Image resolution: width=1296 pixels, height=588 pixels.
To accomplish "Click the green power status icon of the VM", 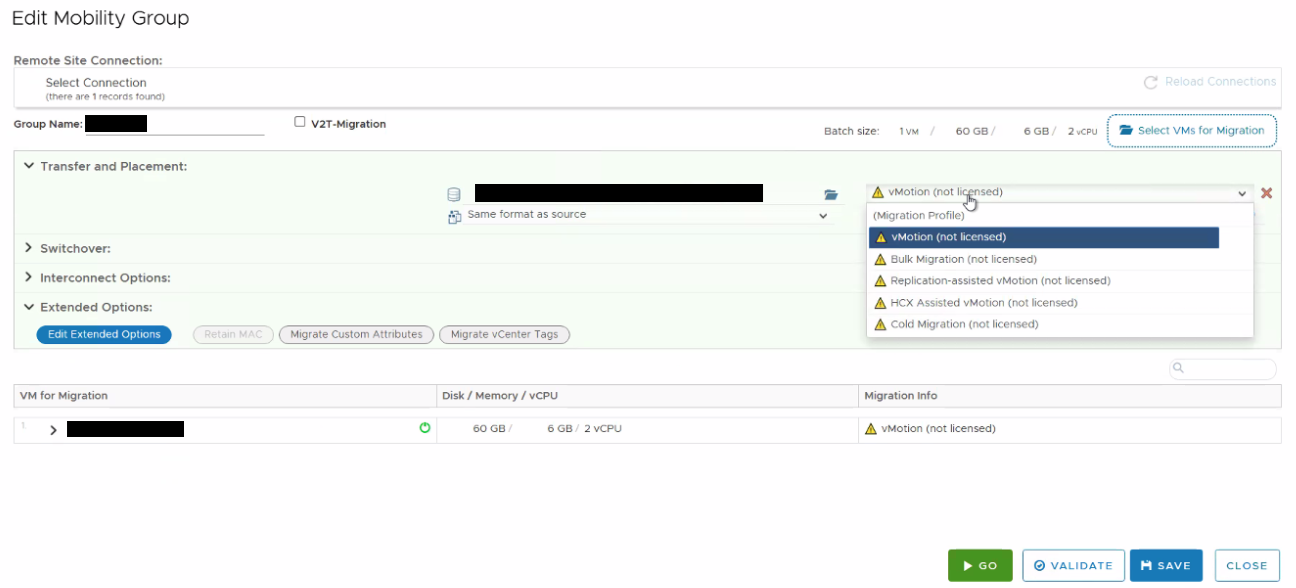I will pos(425,428).
